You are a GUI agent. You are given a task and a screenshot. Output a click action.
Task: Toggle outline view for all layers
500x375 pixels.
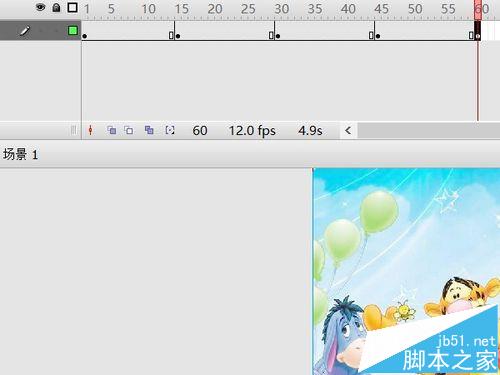tap(72, 7)
